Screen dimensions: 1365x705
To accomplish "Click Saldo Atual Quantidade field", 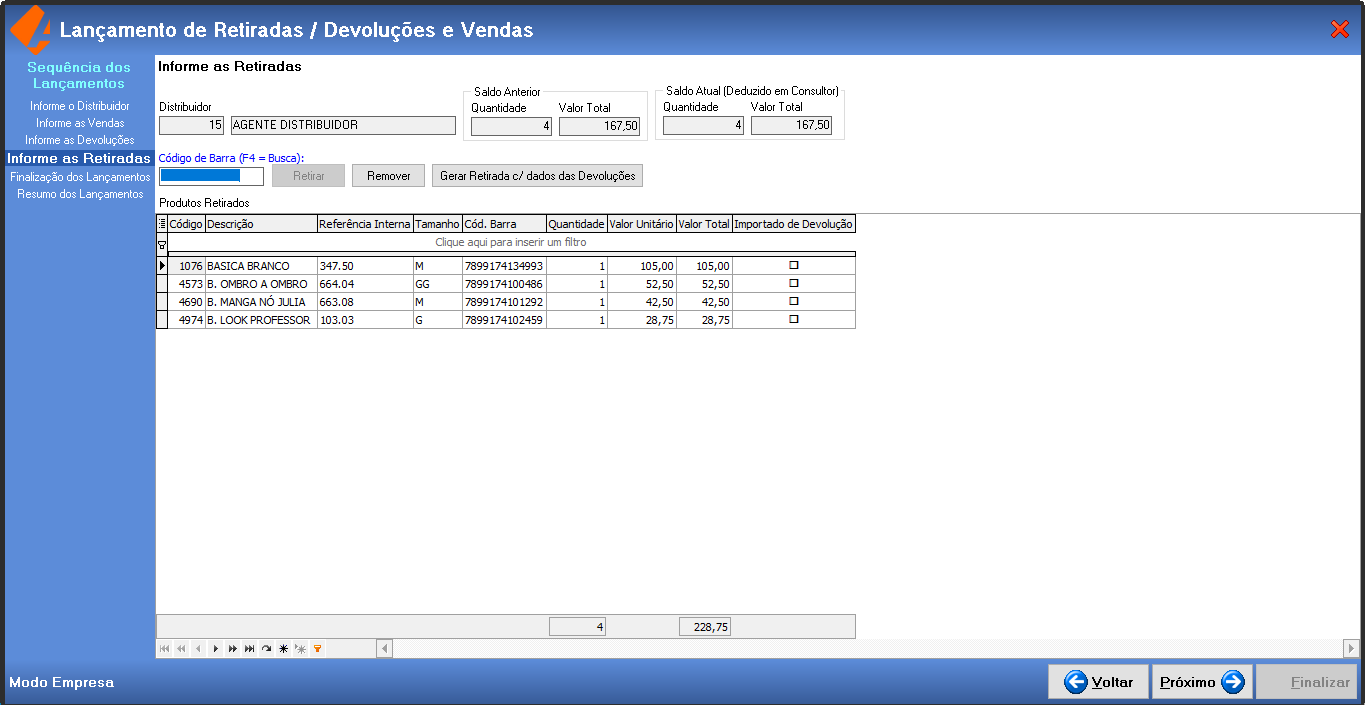I will [703, 125].
